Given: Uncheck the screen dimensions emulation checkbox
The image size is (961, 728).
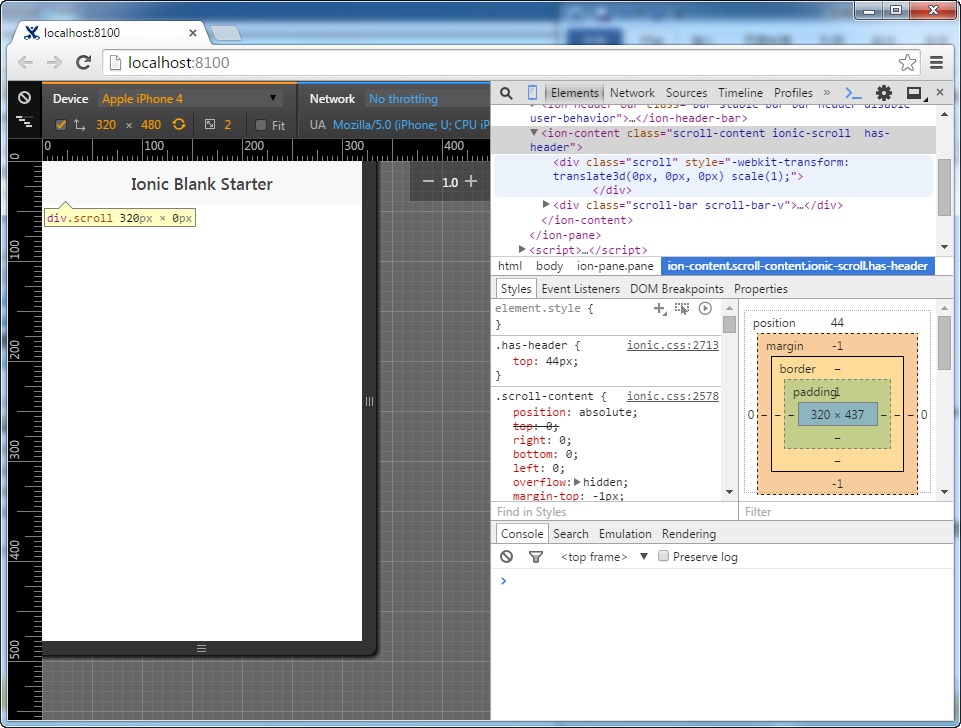Looking at the screenshot, I should pyautogui.click(x=61, y=125).
